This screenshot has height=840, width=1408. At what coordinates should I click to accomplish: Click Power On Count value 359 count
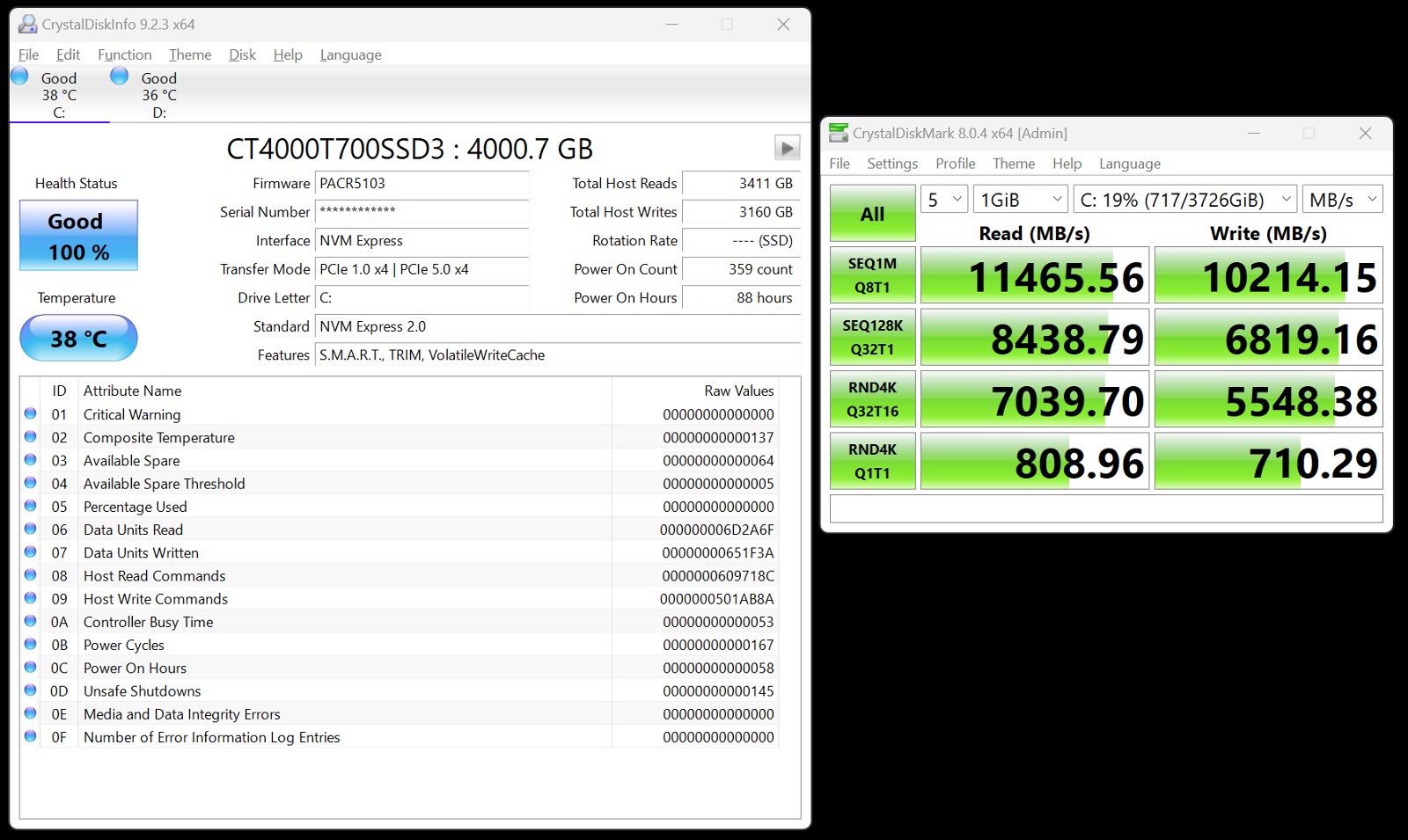[x=741, y=269]
